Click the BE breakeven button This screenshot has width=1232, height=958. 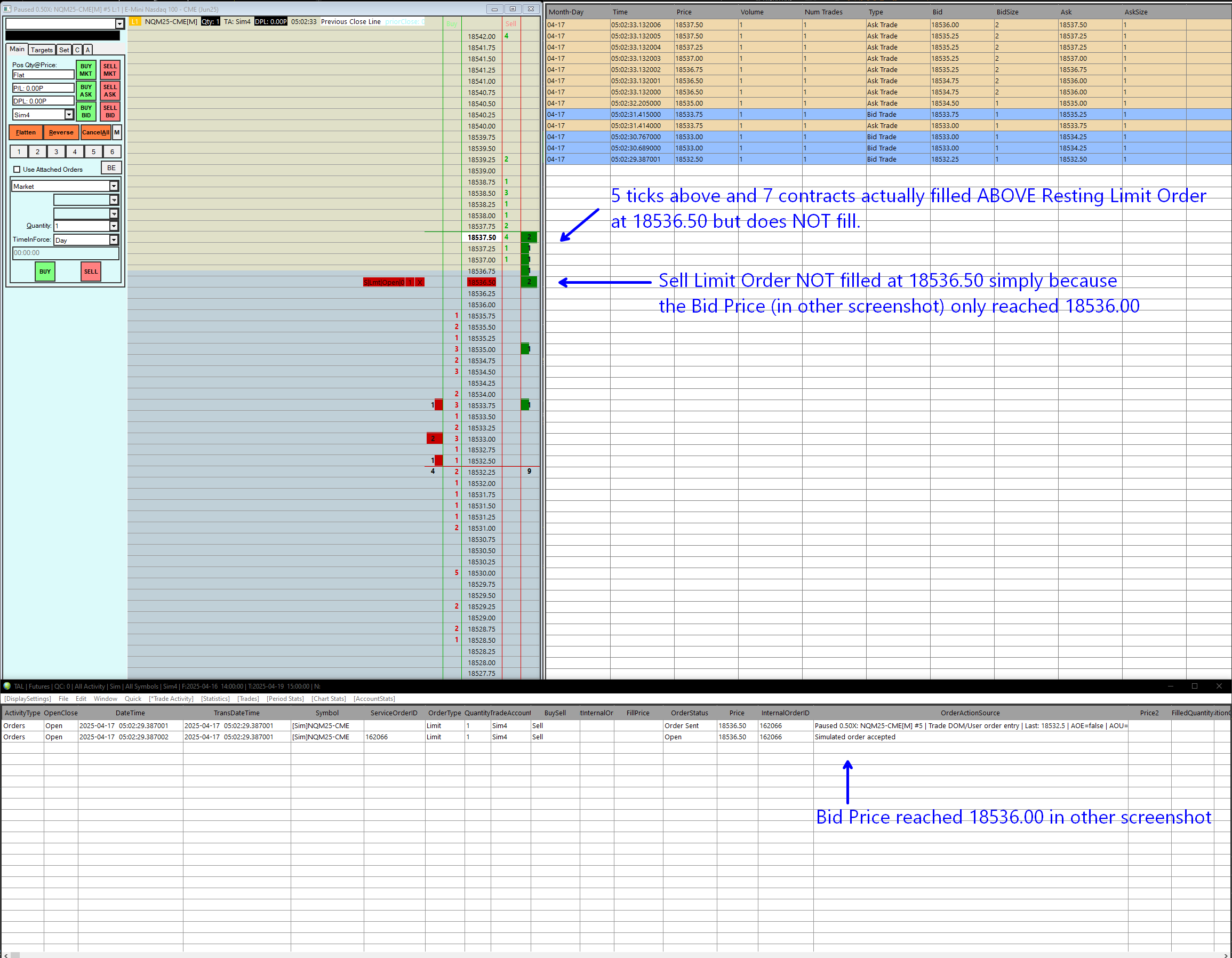coord(111,168)
